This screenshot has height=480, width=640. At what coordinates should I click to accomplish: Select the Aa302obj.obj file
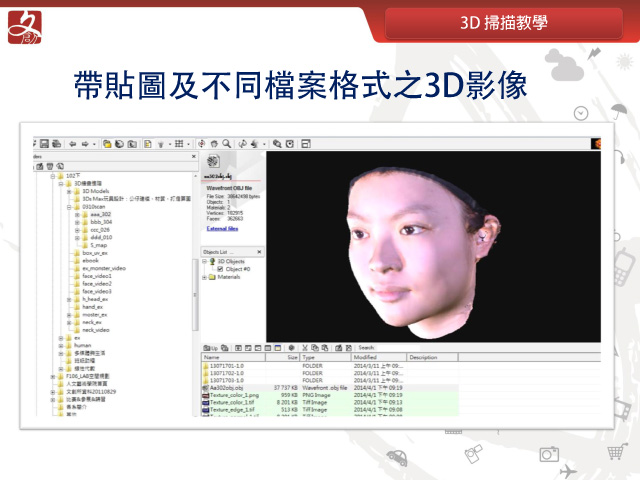pos(330,388)
